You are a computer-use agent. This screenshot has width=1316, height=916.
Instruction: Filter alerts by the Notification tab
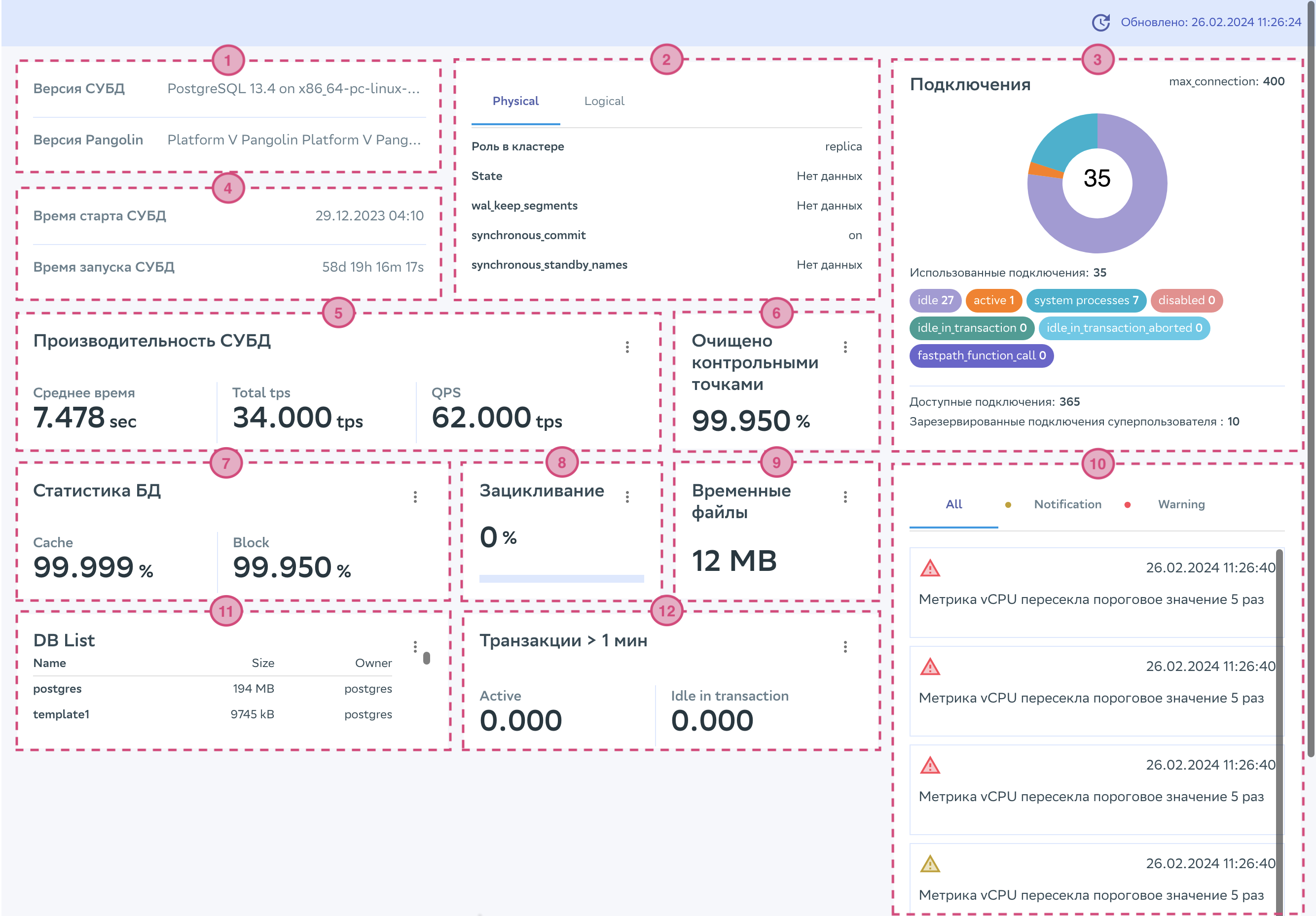tap(1067, 504)
